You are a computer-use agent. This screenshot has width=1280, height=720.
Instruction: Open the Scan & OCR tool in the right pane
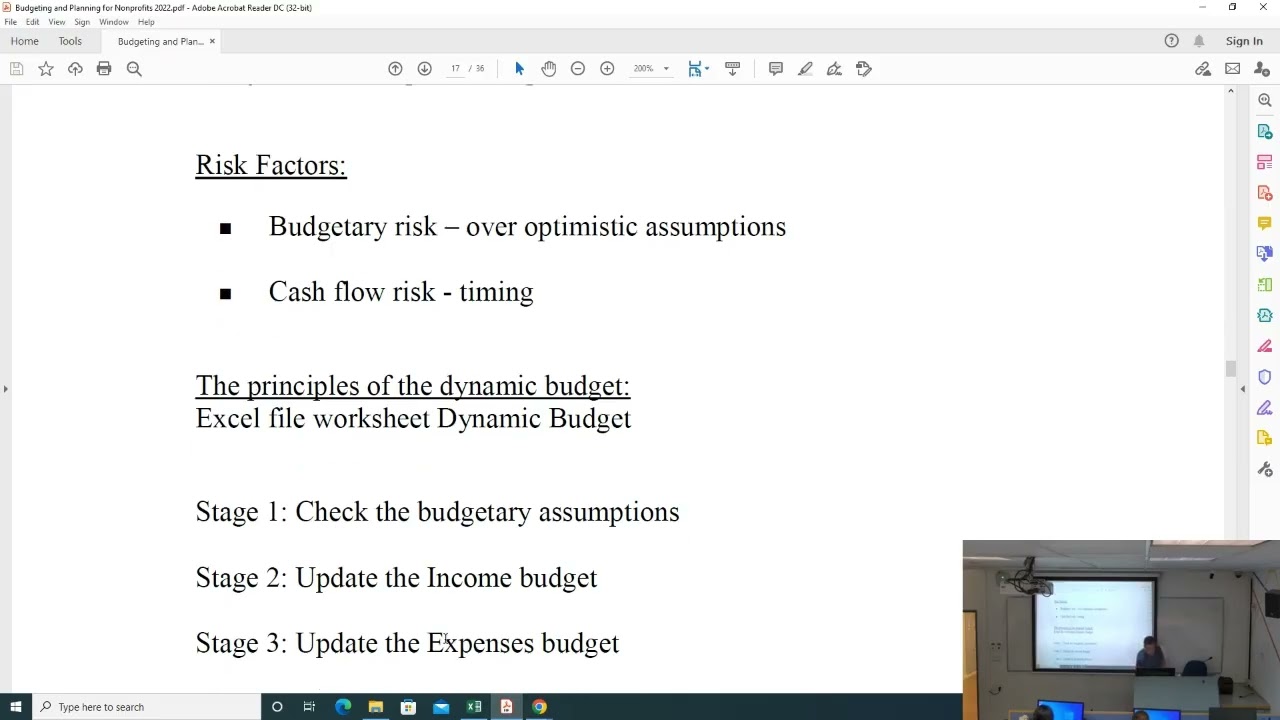pyautogui.click(x=1265, y=285)
